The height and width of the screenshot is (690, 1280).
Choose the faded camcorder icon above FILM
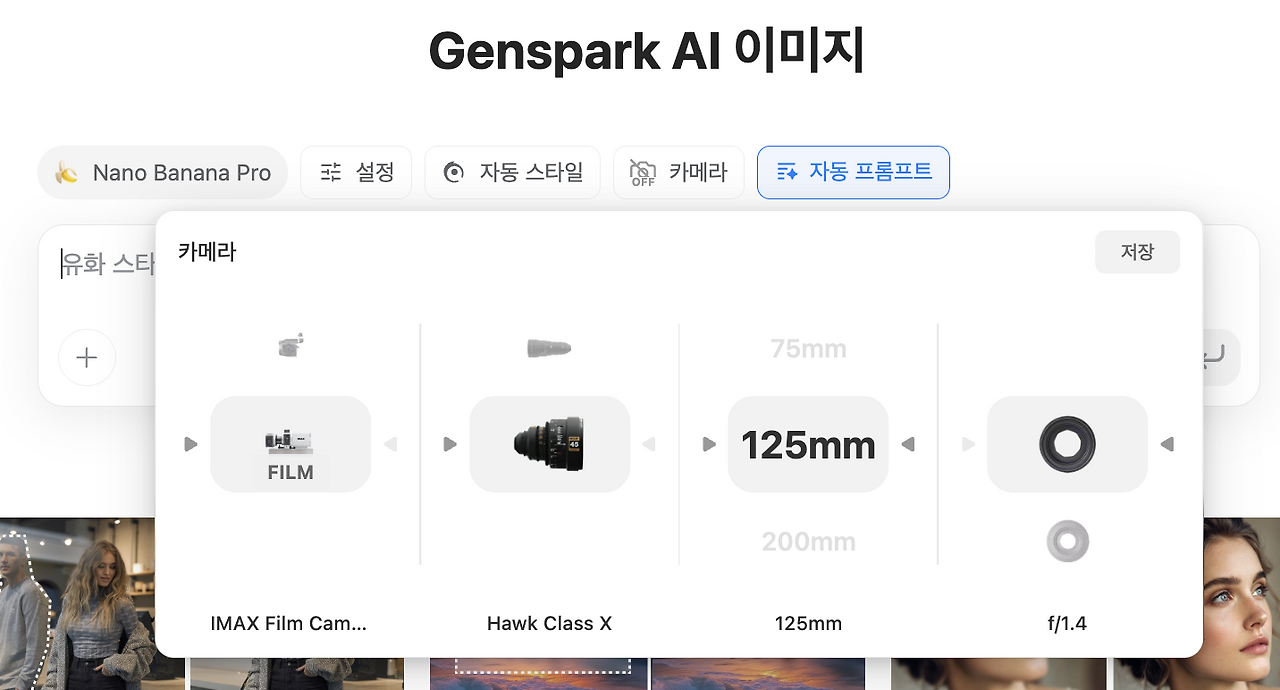coord(290,346)
